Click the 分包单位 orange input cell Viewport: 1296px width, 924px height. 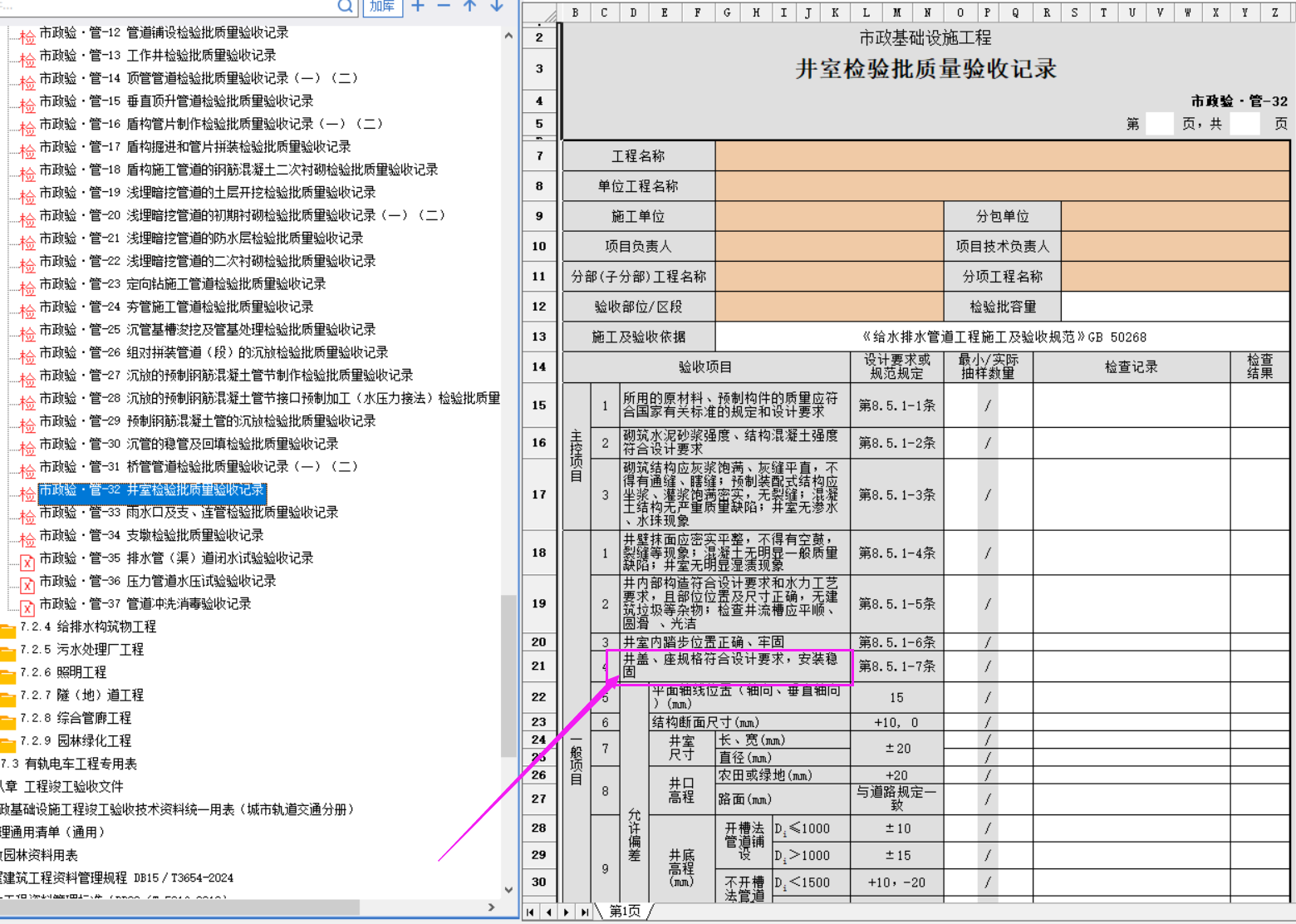click(1176, 216)
